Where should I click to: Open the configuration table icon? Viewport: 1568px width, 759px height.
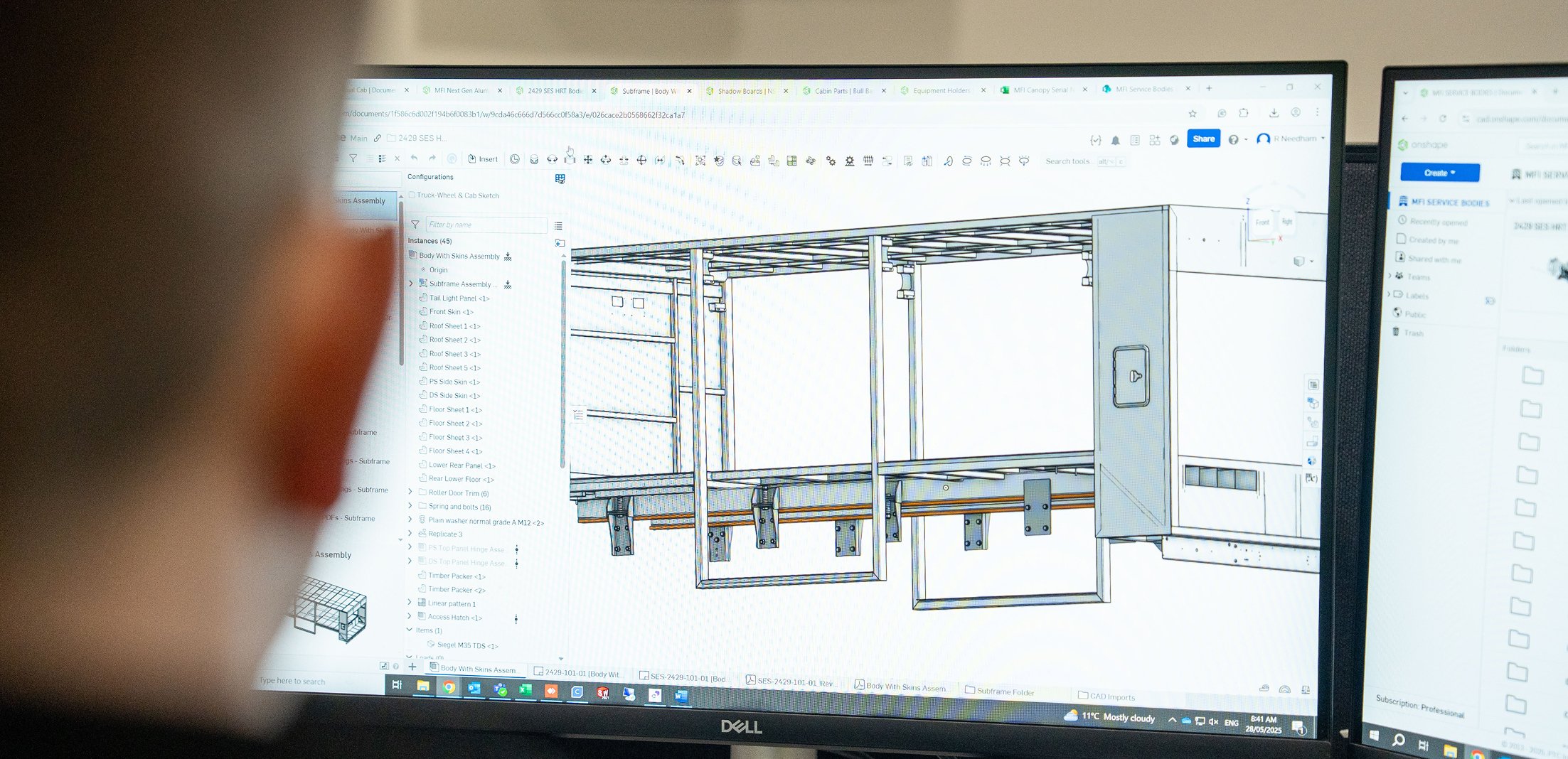click(560, 179)
